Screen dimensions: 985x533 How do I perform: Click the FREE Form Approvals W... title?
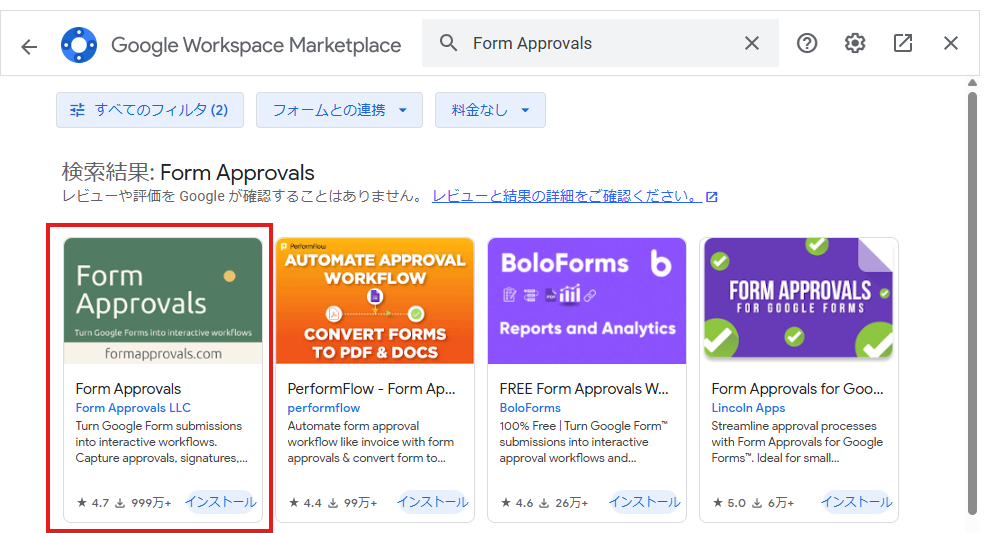[x=584, y=389]
